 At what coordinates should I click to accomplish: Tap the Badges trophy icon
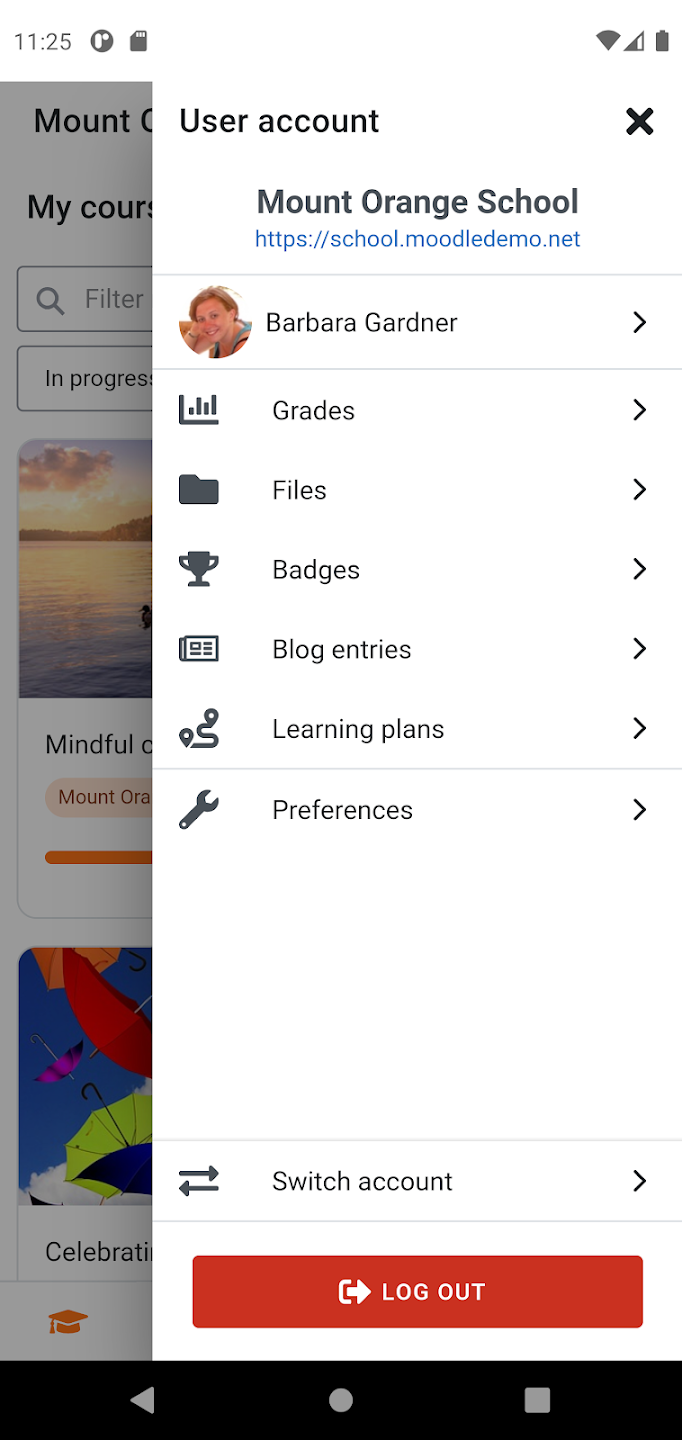198,569
